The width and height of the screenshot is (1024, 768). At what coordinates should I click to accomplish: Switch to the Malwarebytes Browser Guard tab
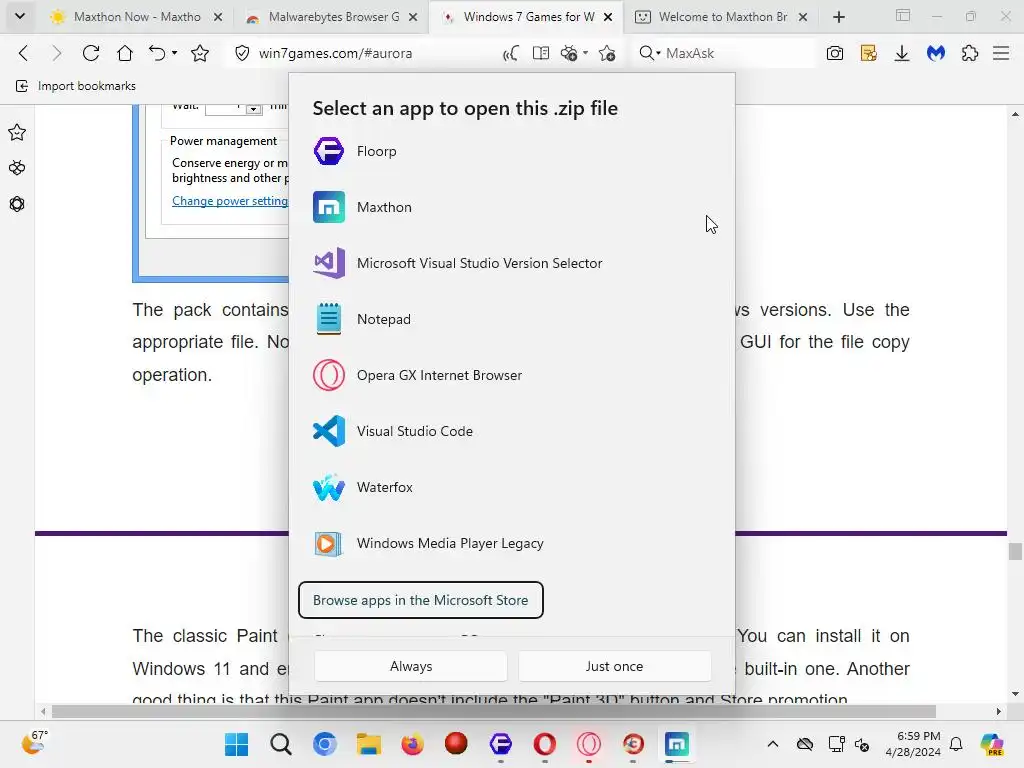[332, 17]
